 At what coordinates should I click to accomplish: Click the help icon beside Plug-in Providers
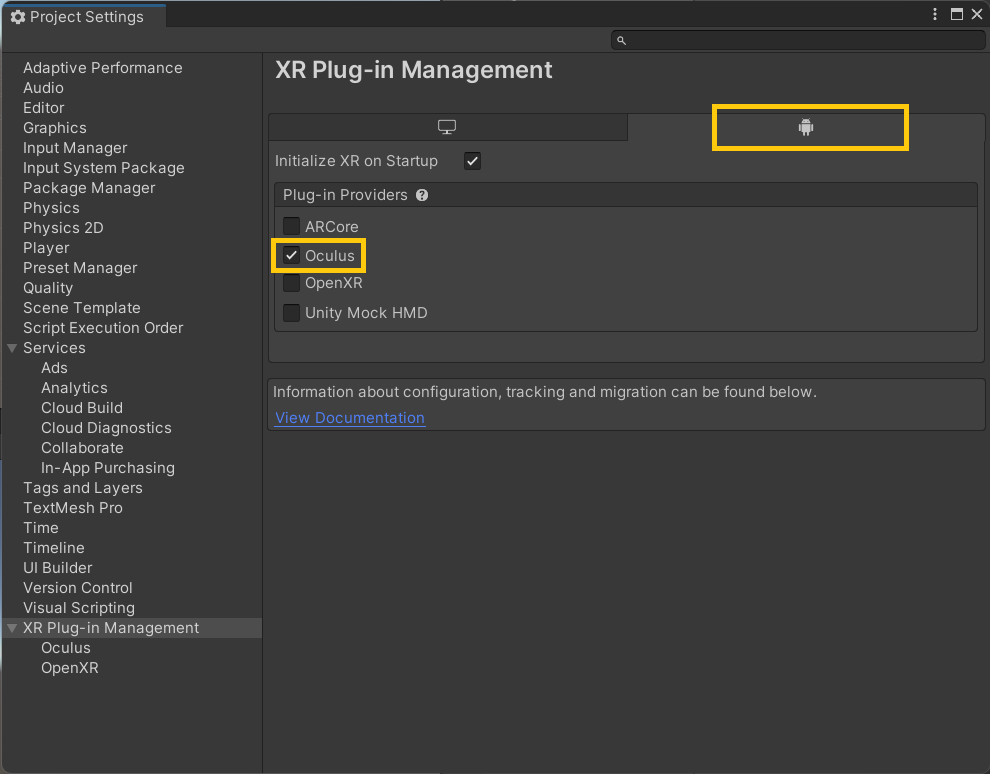pyautogui.click(x=422, y=195)
